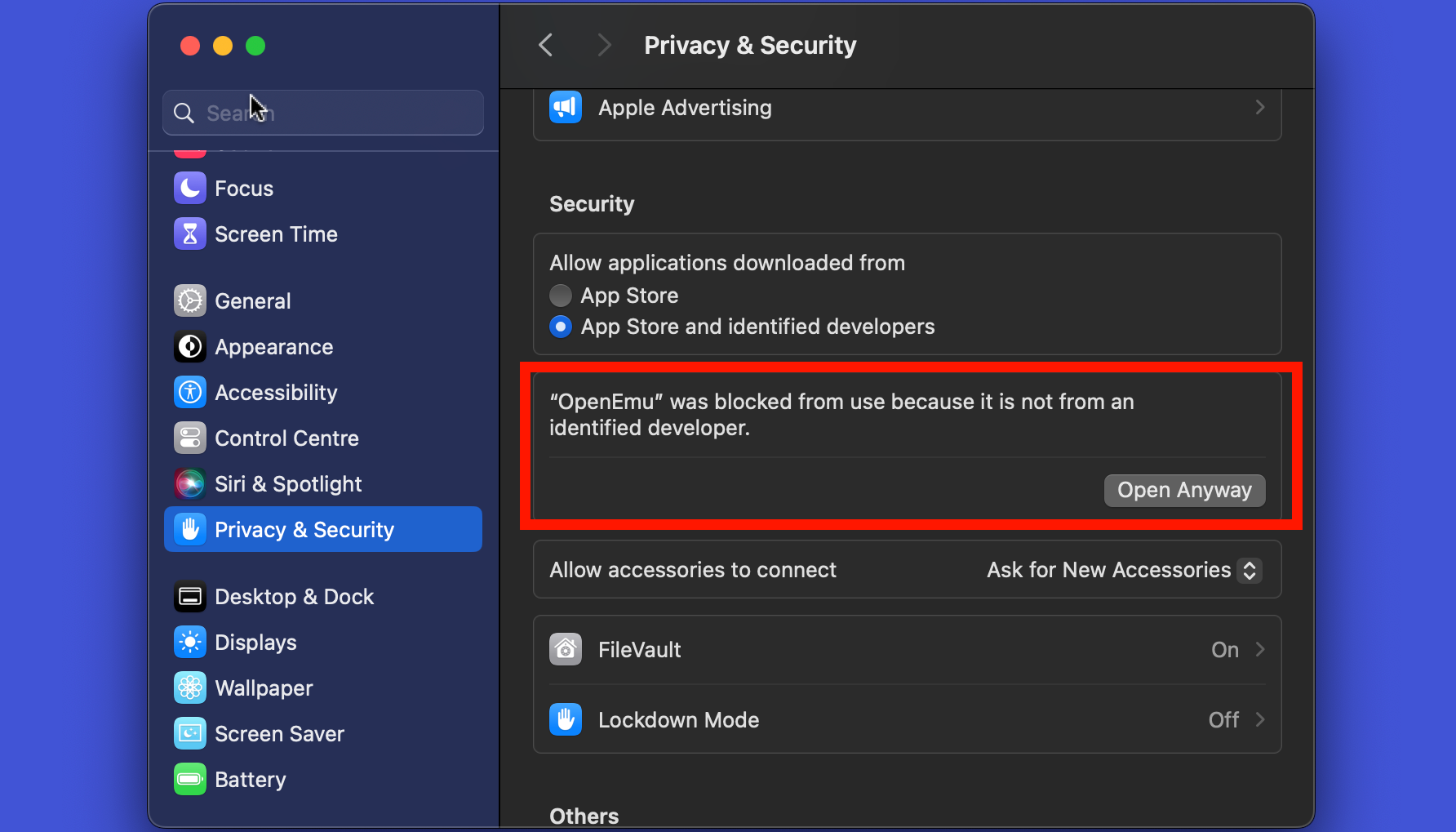
Task: Click the Focus moon icon in sidebar
Action: (x=190, y=189)
